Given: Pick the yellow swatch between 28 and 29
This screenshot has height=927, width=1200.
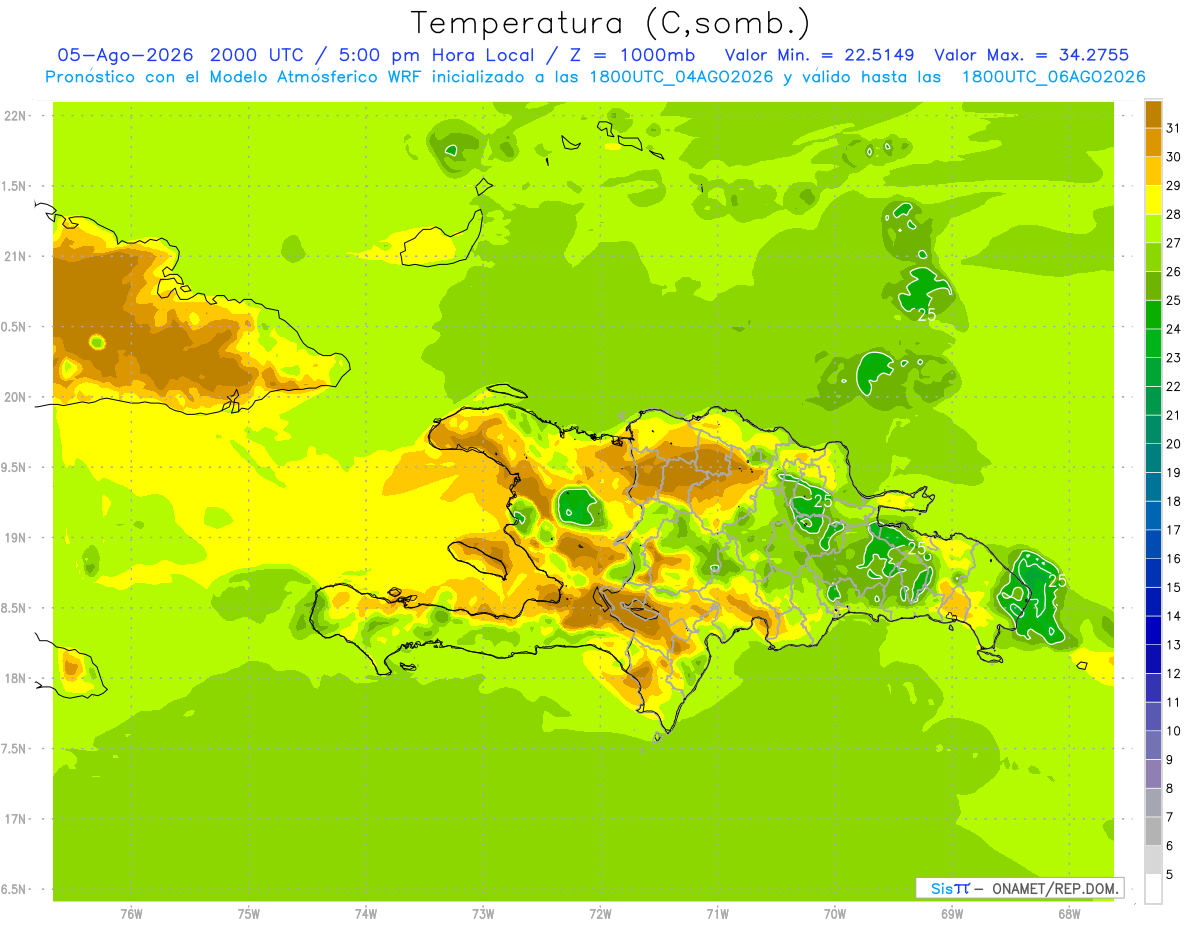Looking at the screenshot, I should click(x=1153, y=200).
